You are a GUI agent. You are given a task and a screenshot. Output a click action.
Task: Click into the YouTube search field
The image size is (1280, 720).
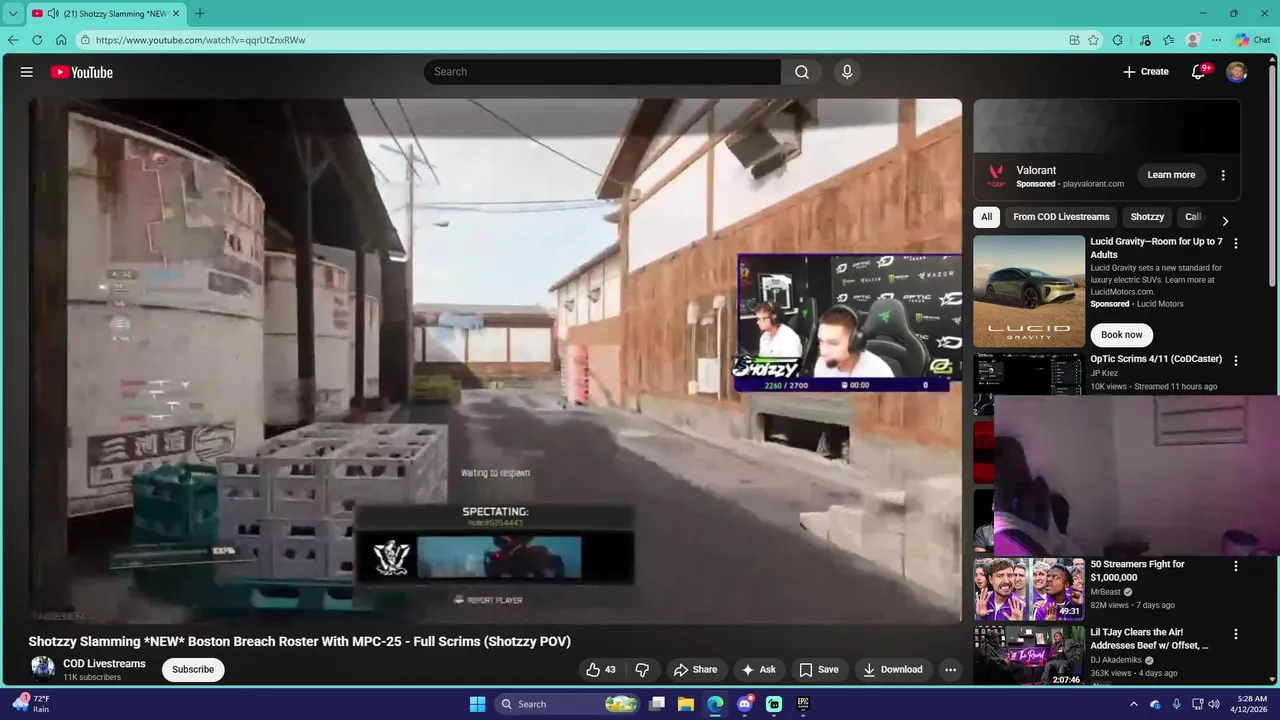tap(602, 72)
